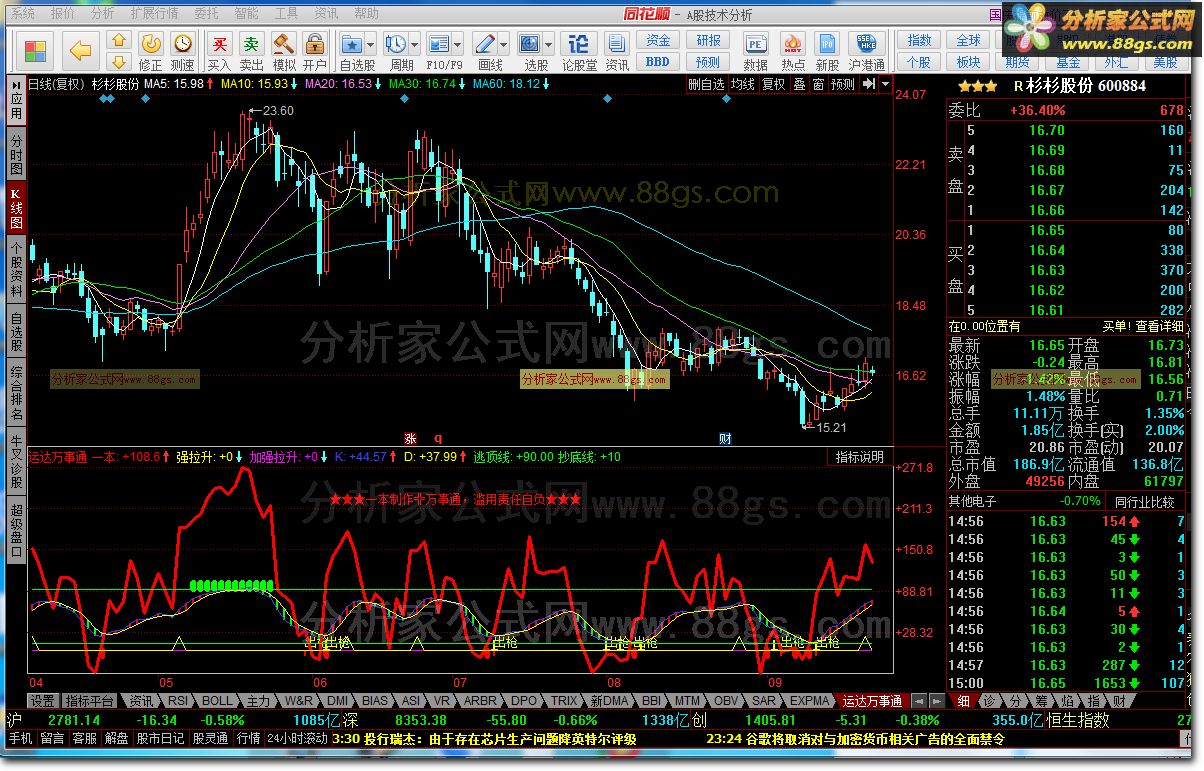Viewport: 1204px width, 771px height.
Task: Toggle 删自选 above the chart
Action: [x=706, y=85]
